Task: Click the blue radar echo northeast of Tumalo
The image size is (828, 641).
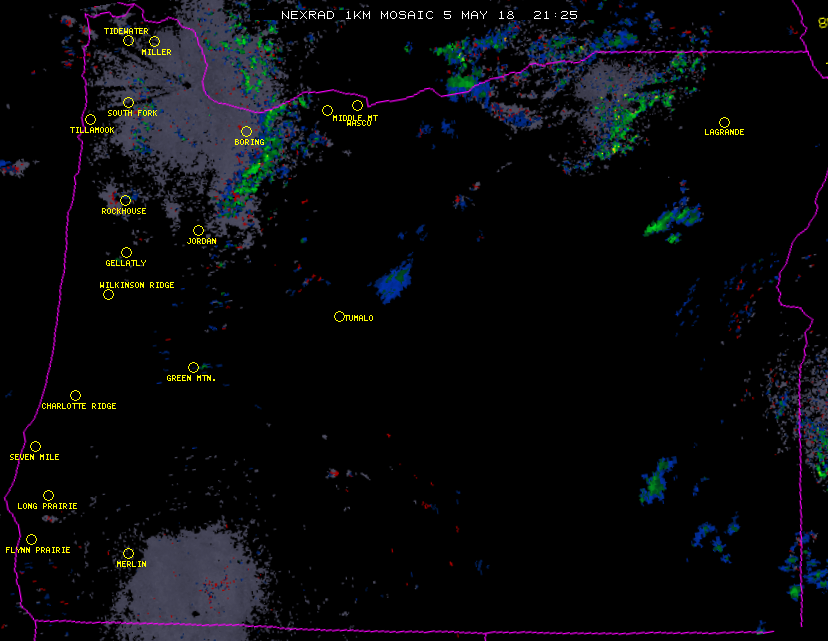Action: coord(396,284)
